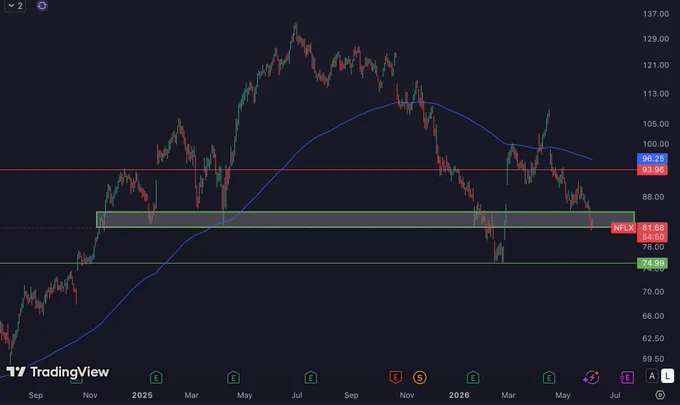Click the 105.00 price axis label
The height and width of the screenshot is (405, 680).
click(656, 124)
